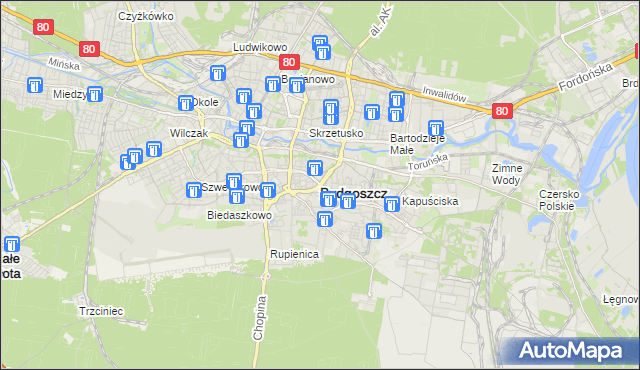The width and height of the screenshot is (640, 370).
Task: Click the Wilczak district label
Action: tap(189, 133)
